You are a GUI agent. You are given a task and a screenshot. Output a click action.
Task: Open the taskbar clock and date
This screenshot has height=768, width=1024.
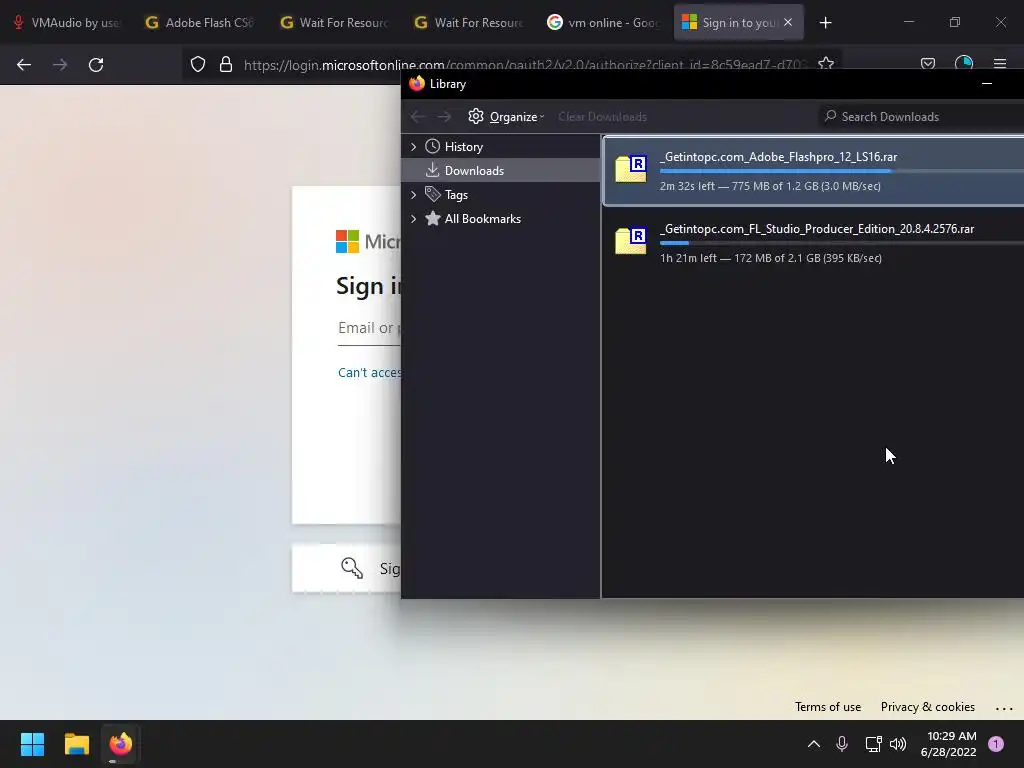pyautogui.click(x=949, y=744)
